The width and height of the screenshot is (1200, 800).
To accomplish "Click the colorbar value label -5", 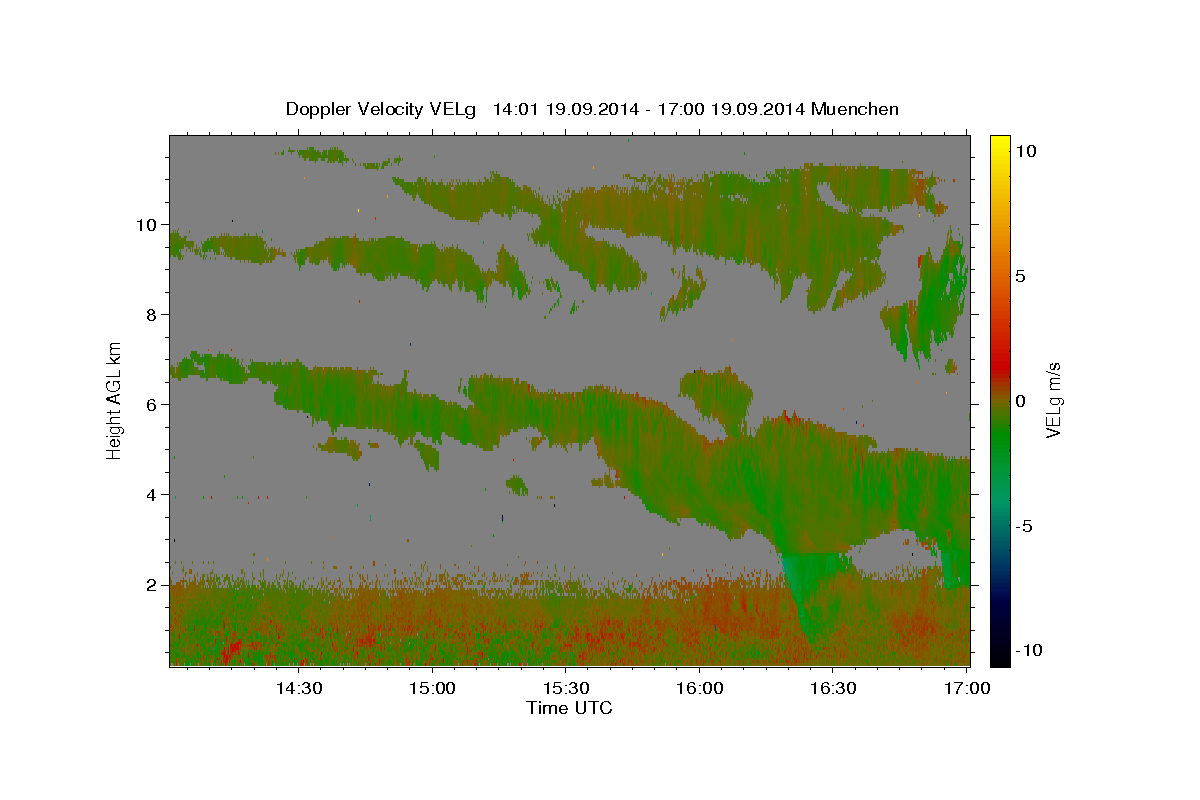I will tap(1023, 526).
